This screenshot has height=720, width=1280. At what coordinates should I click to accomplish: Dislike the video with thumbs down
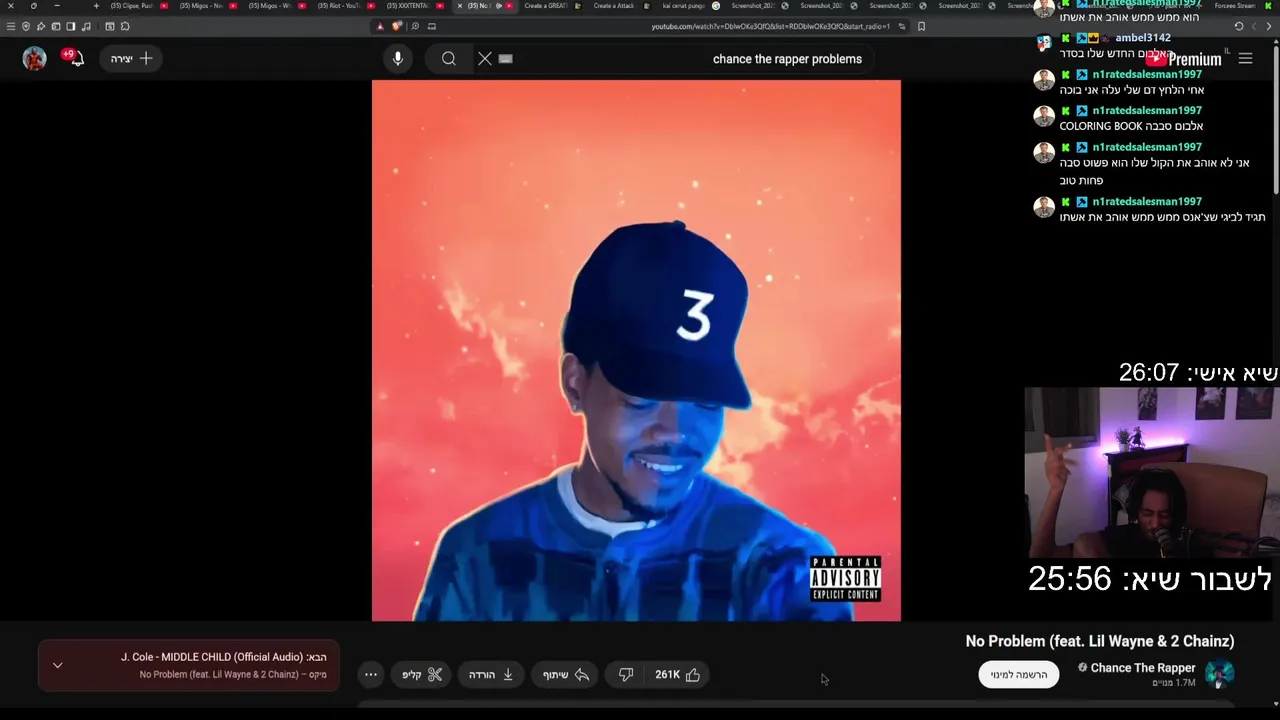[626, 675]
